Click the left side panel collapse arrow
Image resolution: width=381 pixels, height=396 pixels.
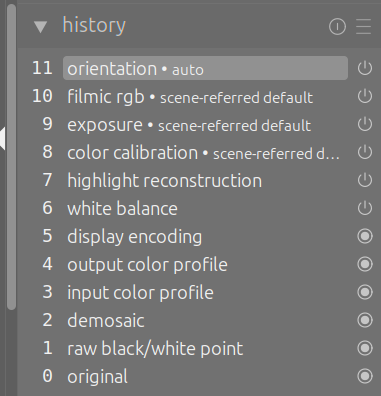pyautogui.click(x=2, y=138)
